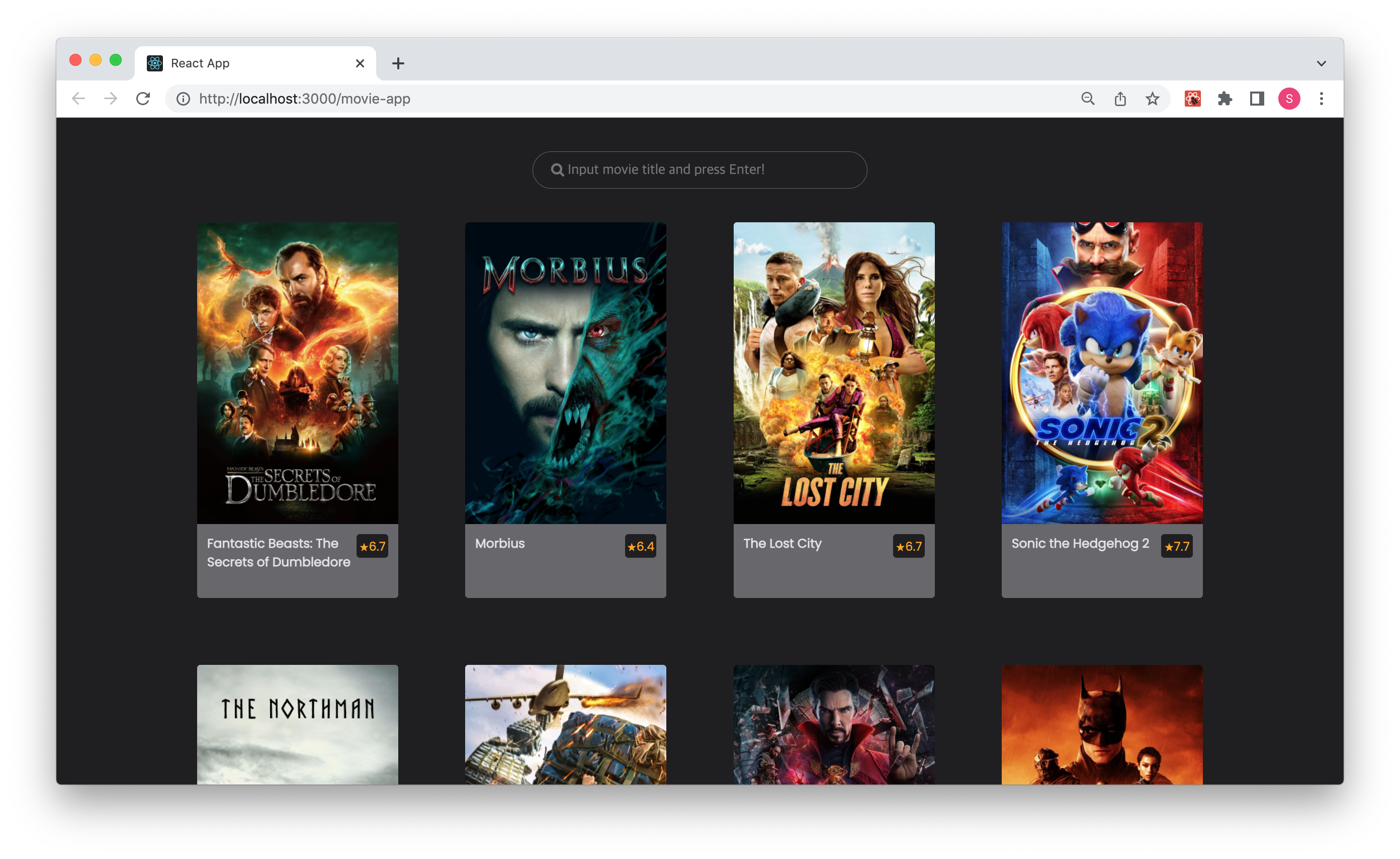Reload the localhost movie-app page
This screenshot has width=1400, height=859.
tap(143, 99)
